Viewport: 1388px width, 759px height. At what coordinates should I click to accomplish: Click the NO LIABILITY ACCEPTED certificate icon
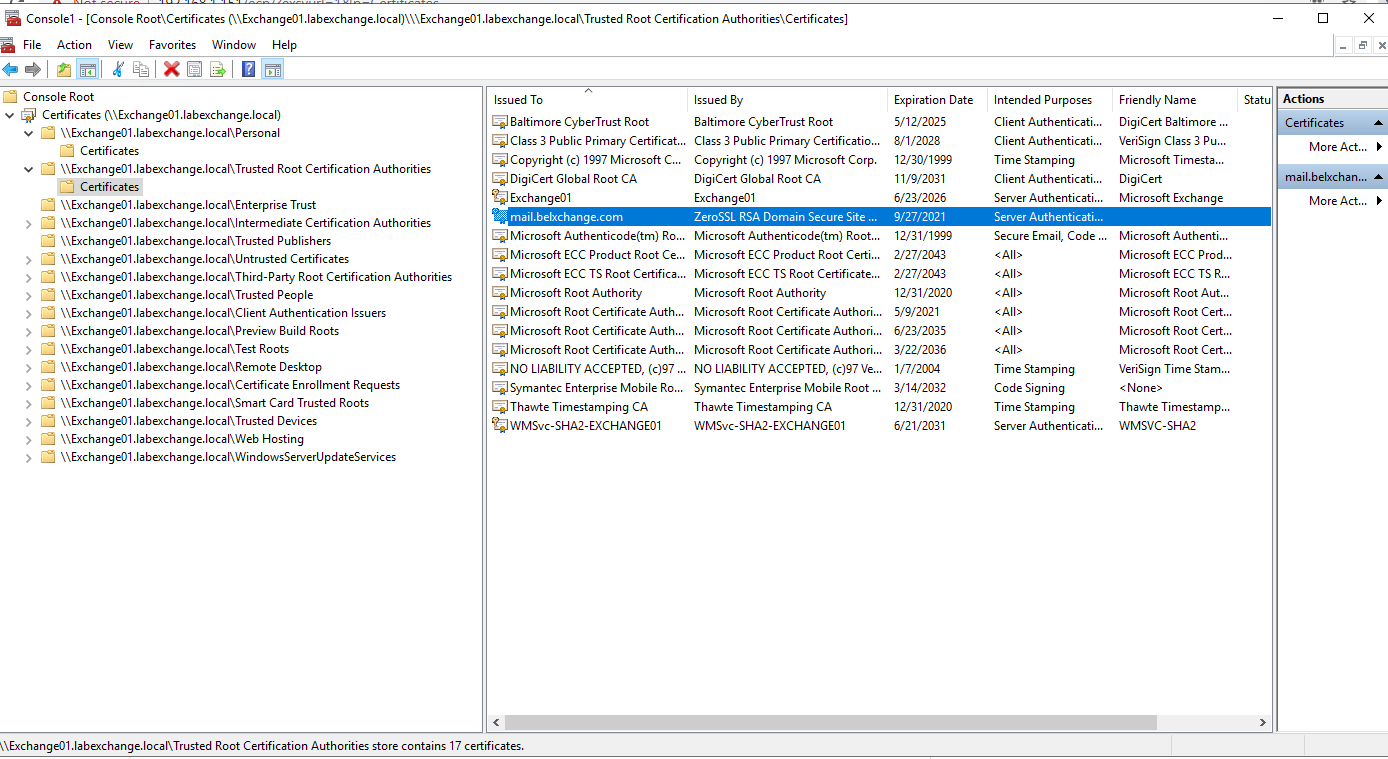pyautogui.click(x=500, y=368)
